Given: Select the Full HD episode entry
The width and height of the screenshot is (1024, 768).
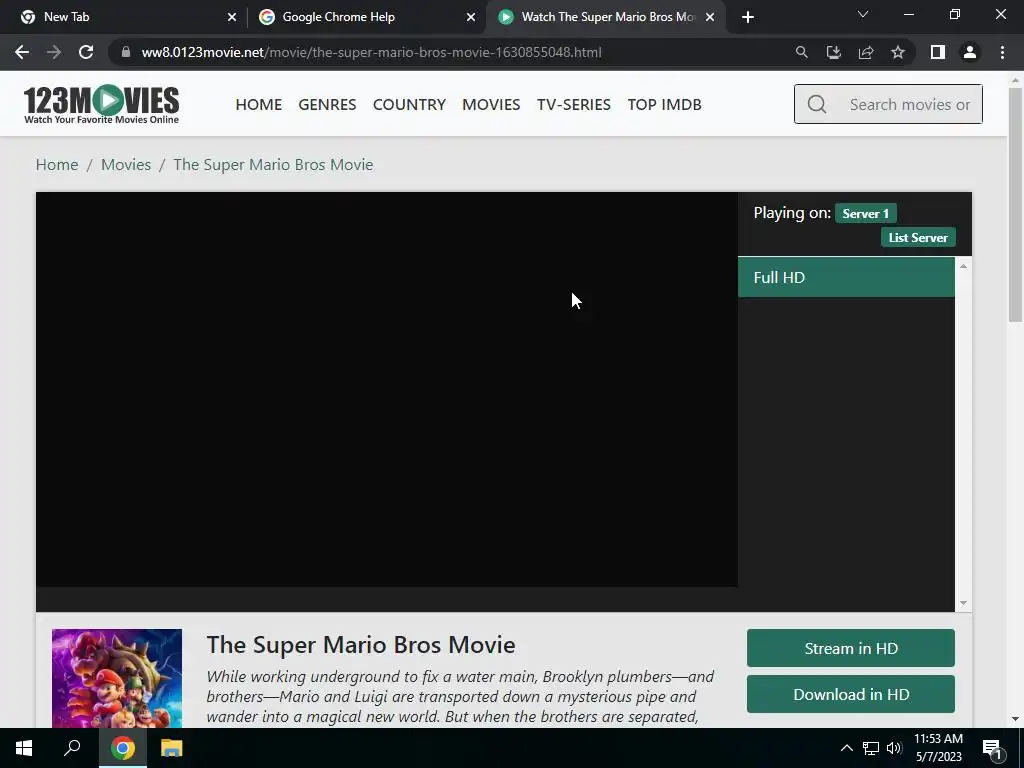Looking at the screenshot, I should (x=846, y=278).
